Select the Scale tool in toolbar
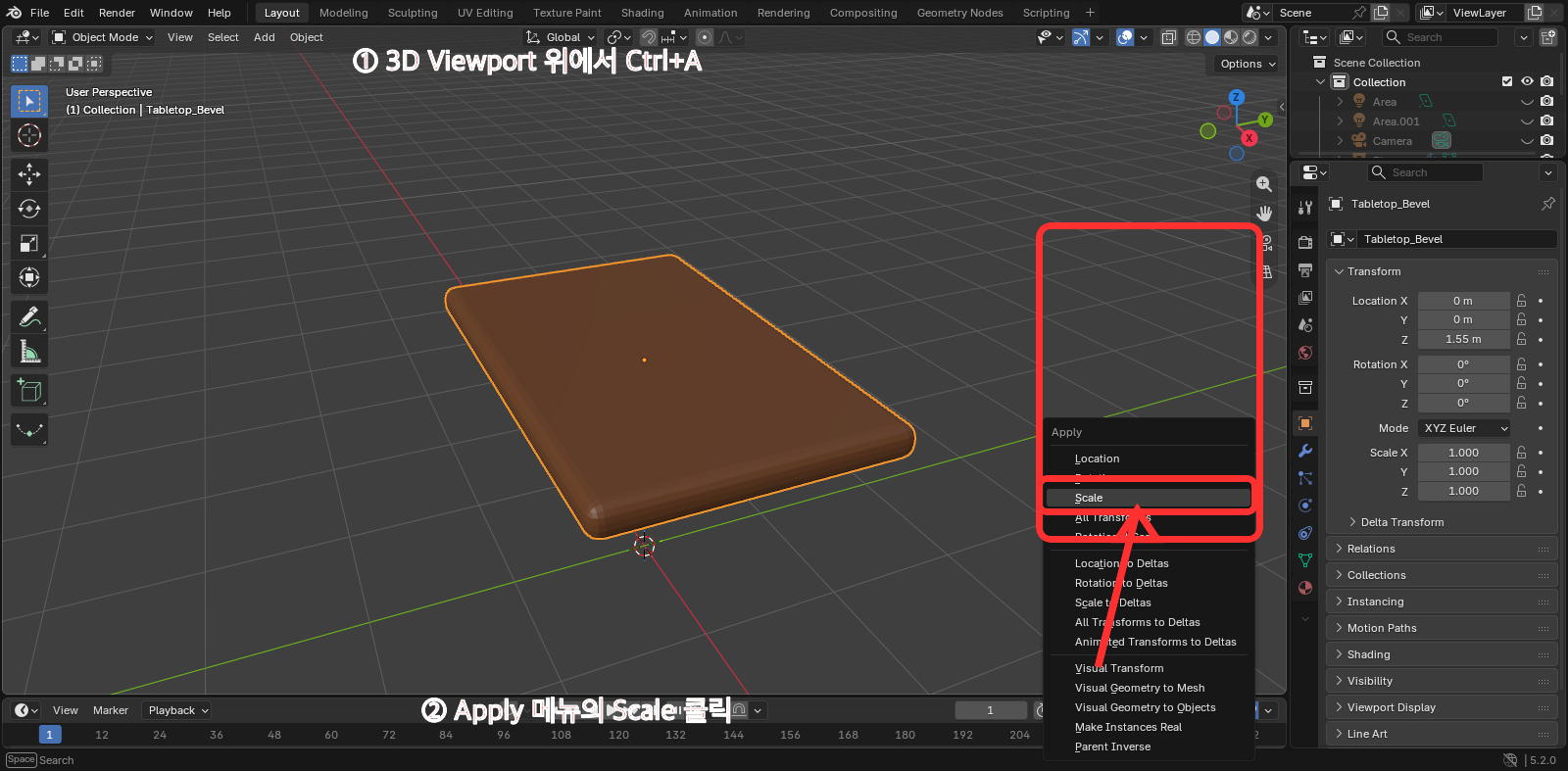This screenshot has height=771, width=1568. click(x=29, y=243)
